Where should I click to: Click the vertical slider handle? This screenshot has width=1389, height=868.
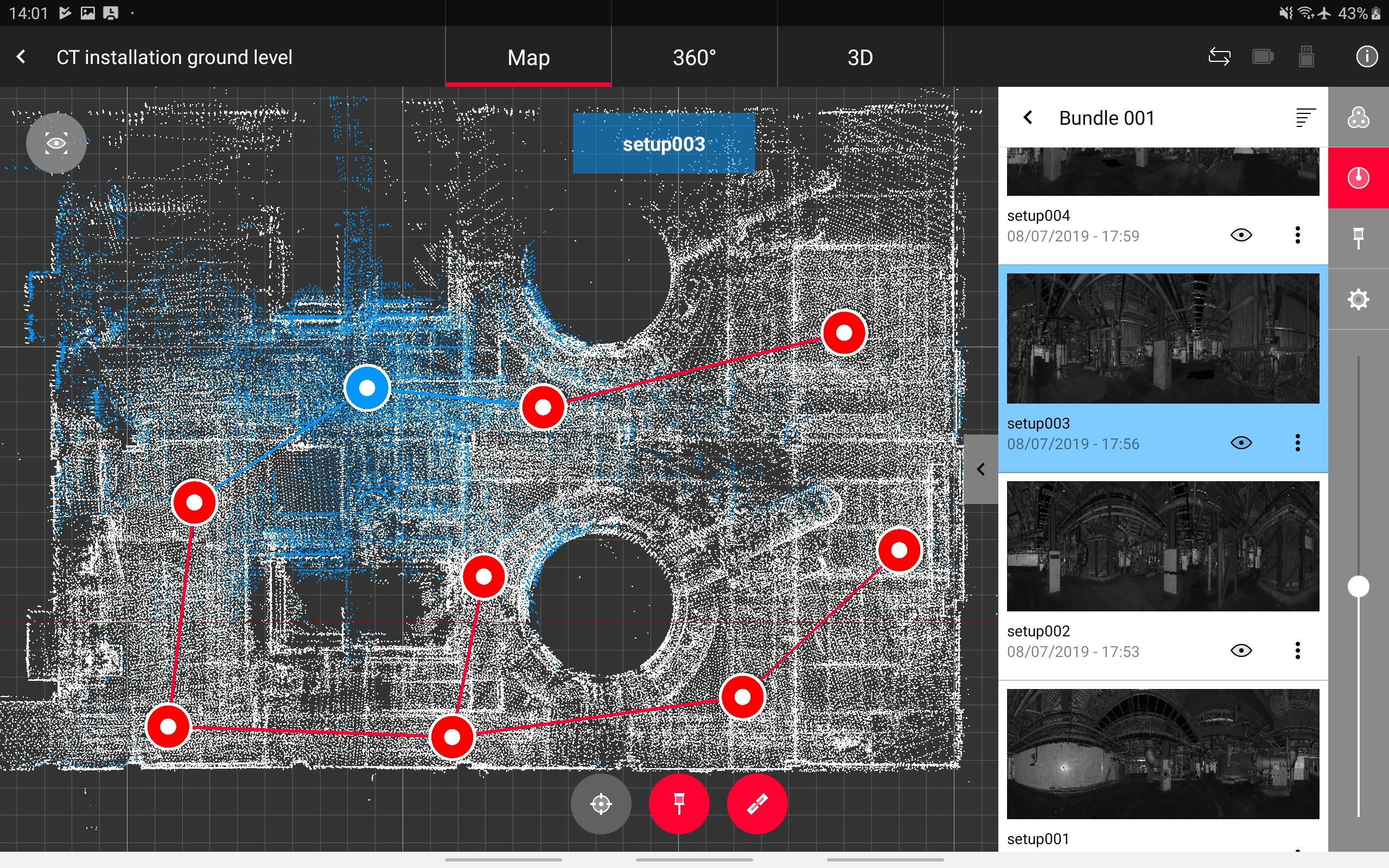click(1358, 586)
